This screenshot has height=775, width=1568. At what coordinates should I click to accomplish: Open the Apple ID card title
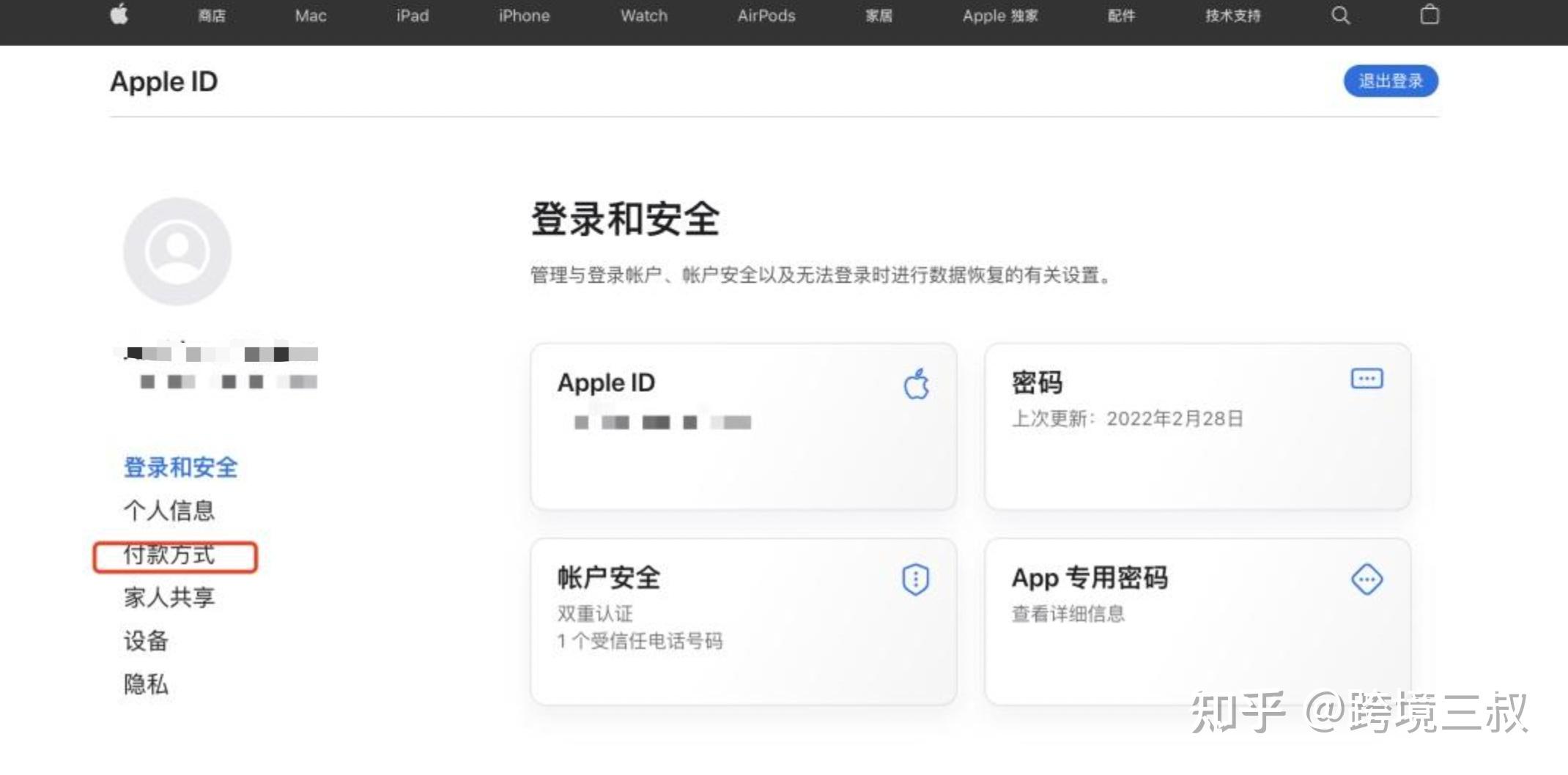pos(606,383)
